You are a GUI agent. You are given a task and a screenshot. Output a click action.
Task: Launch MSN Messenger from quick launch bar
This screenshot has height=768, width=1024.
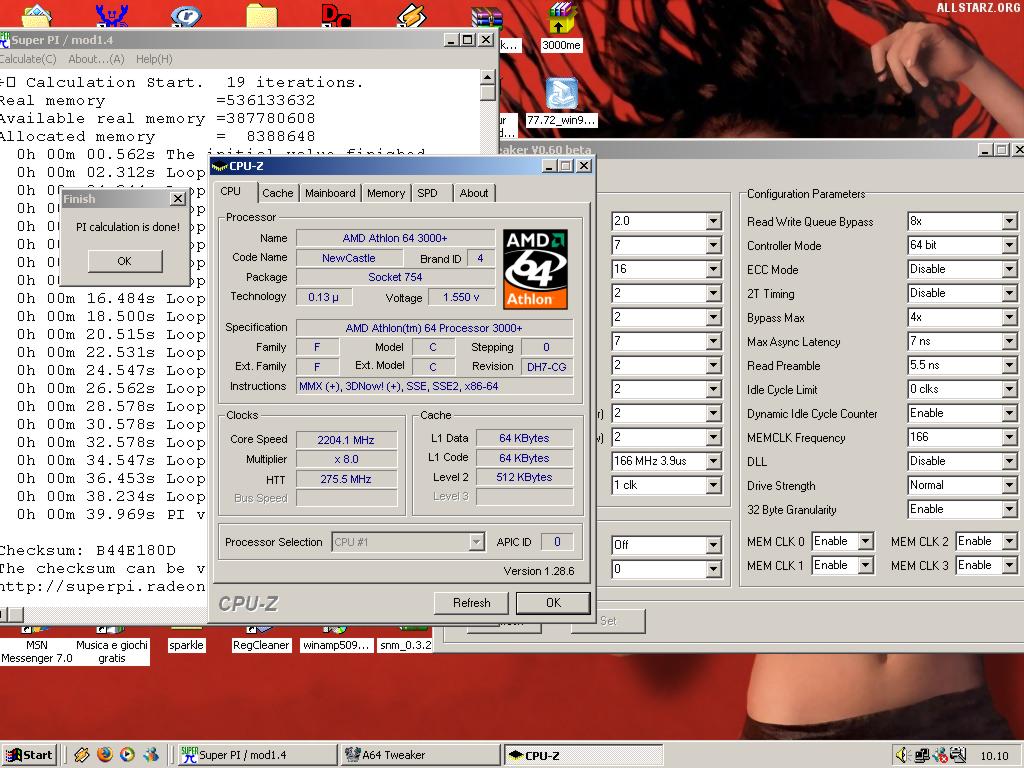pyautogui.click(x=151, y=755)
